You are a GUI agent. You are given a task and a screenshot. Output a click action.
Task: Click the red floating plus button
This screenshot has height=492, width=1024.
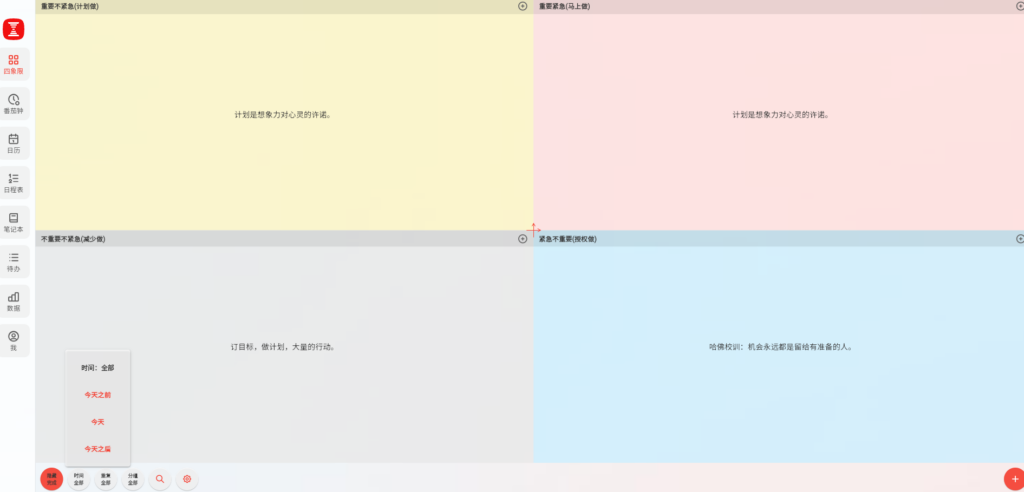[1013, 478]
